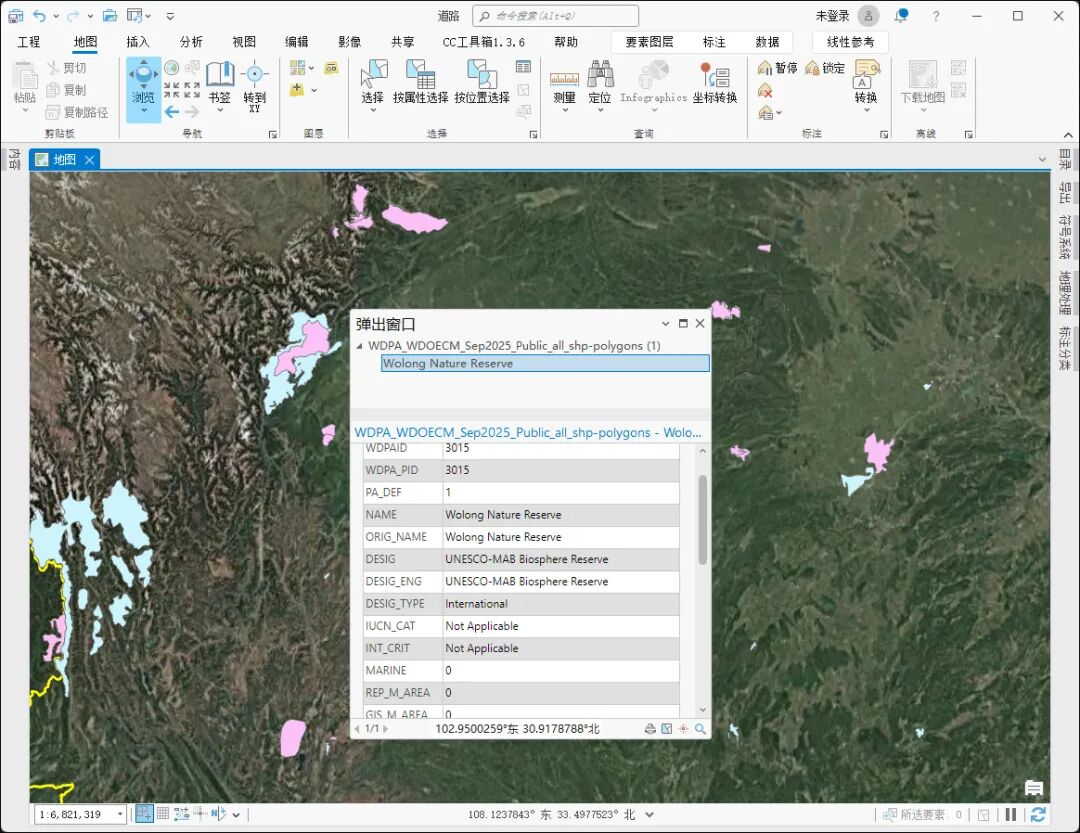The width and height of the screenshot is (1080, 833).
Task: Collapse the WDPA_WDOECM layer tree node in popup
Action: pos(360,346)
